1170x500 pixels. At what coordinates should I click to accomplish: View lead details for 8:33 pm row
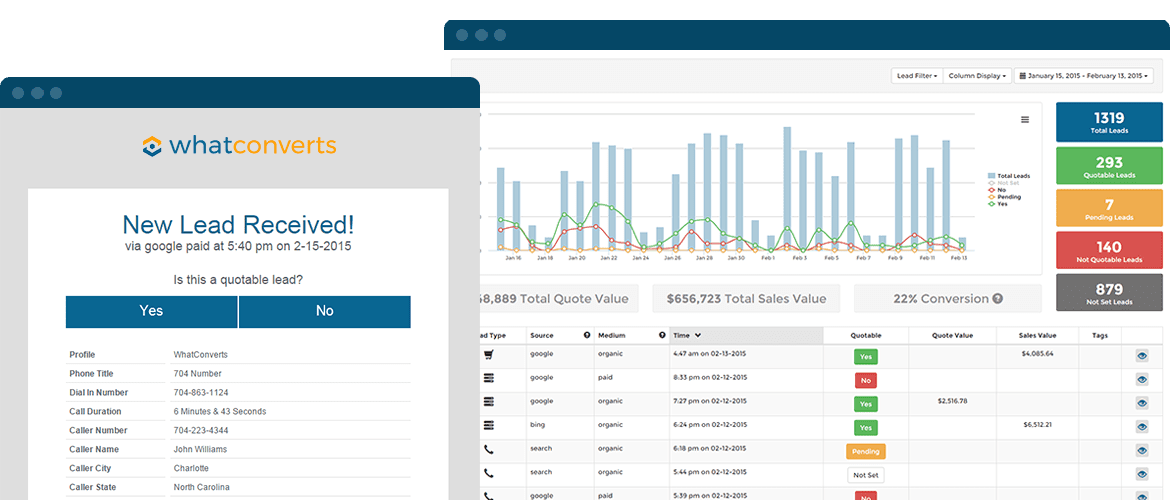pyautogui.click(x=1142, y=380)
